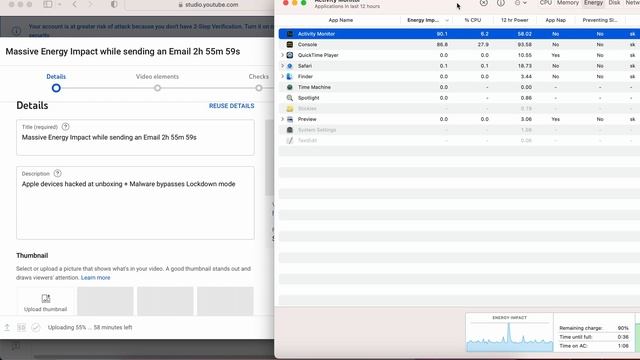640x360 pixels.
Task: Click the TextEdit icon in the list
Action: [290, 140]
